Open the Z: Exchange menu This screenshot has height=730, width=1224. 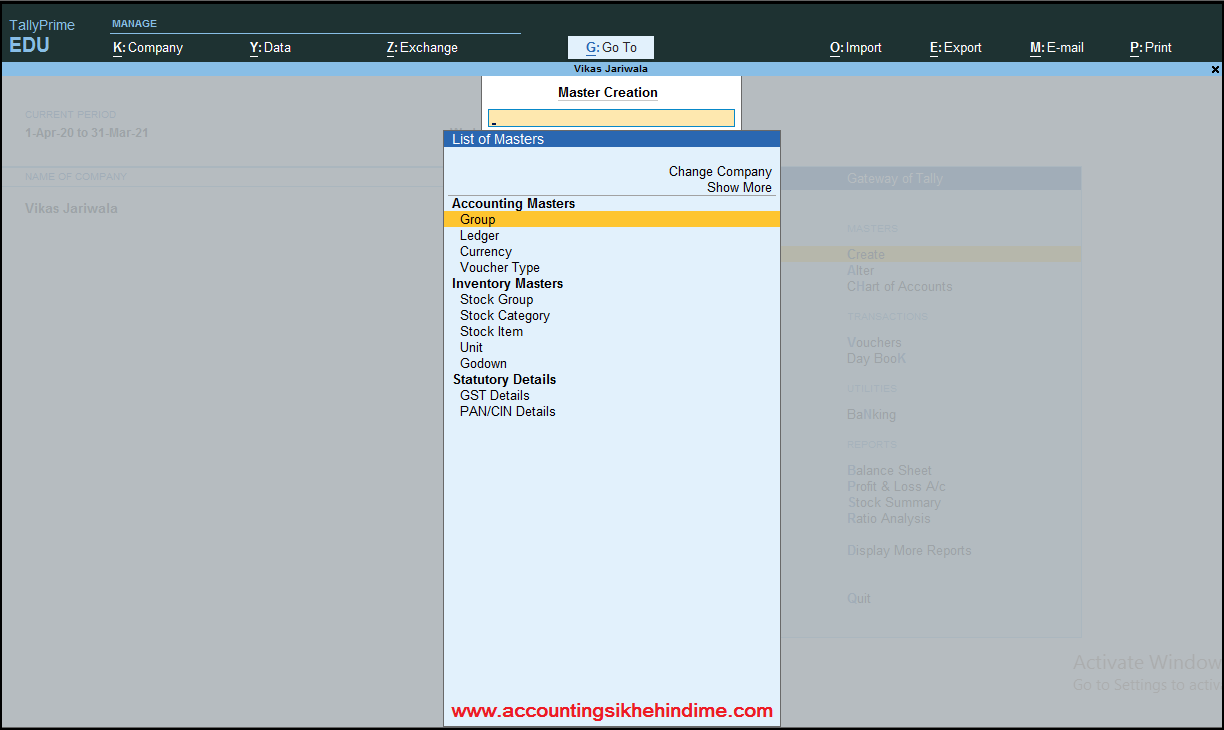click(x=422, y=47)
